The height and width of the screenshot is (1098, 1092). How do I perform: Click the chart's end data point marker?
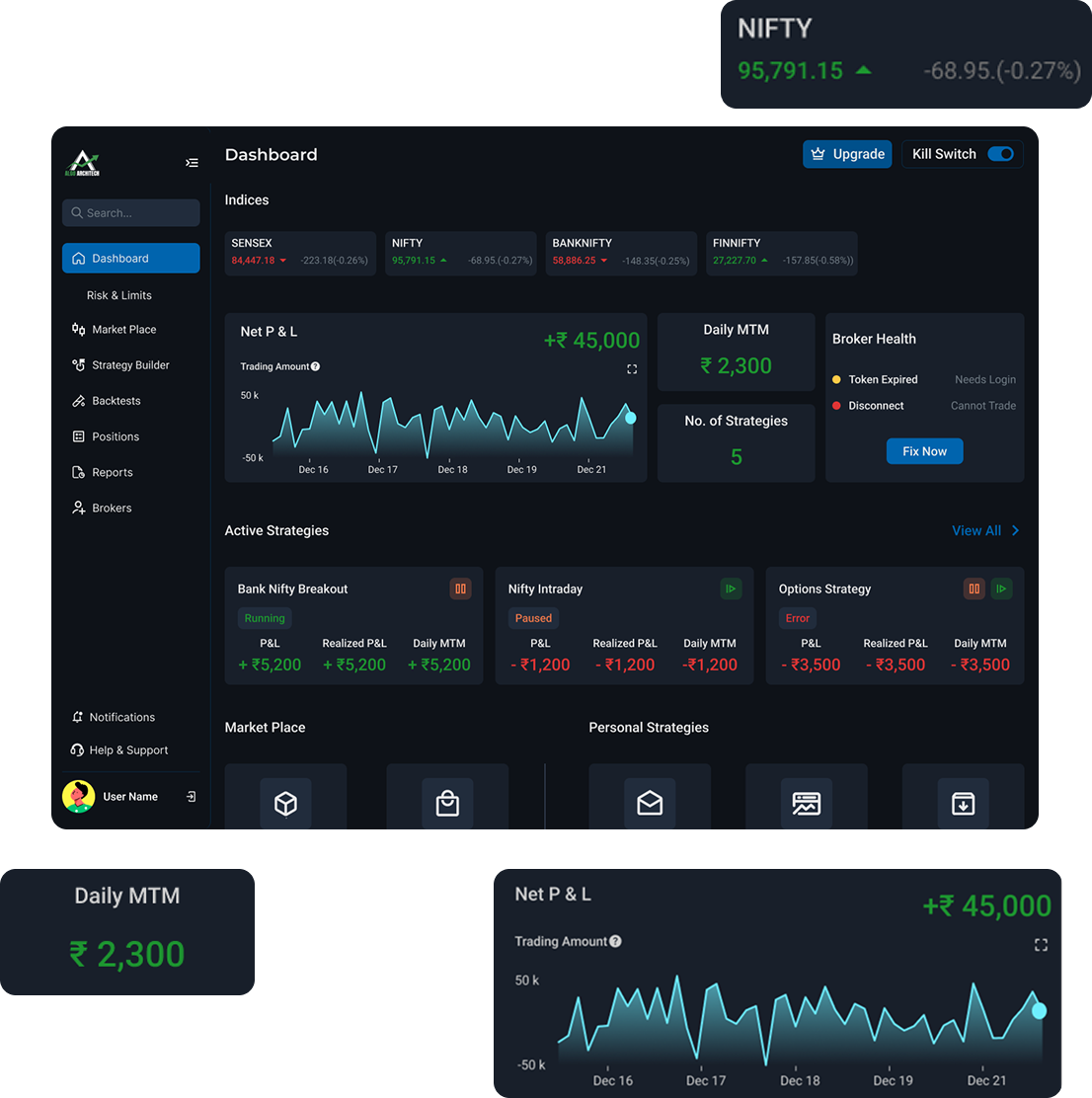[x=630, y=418]
